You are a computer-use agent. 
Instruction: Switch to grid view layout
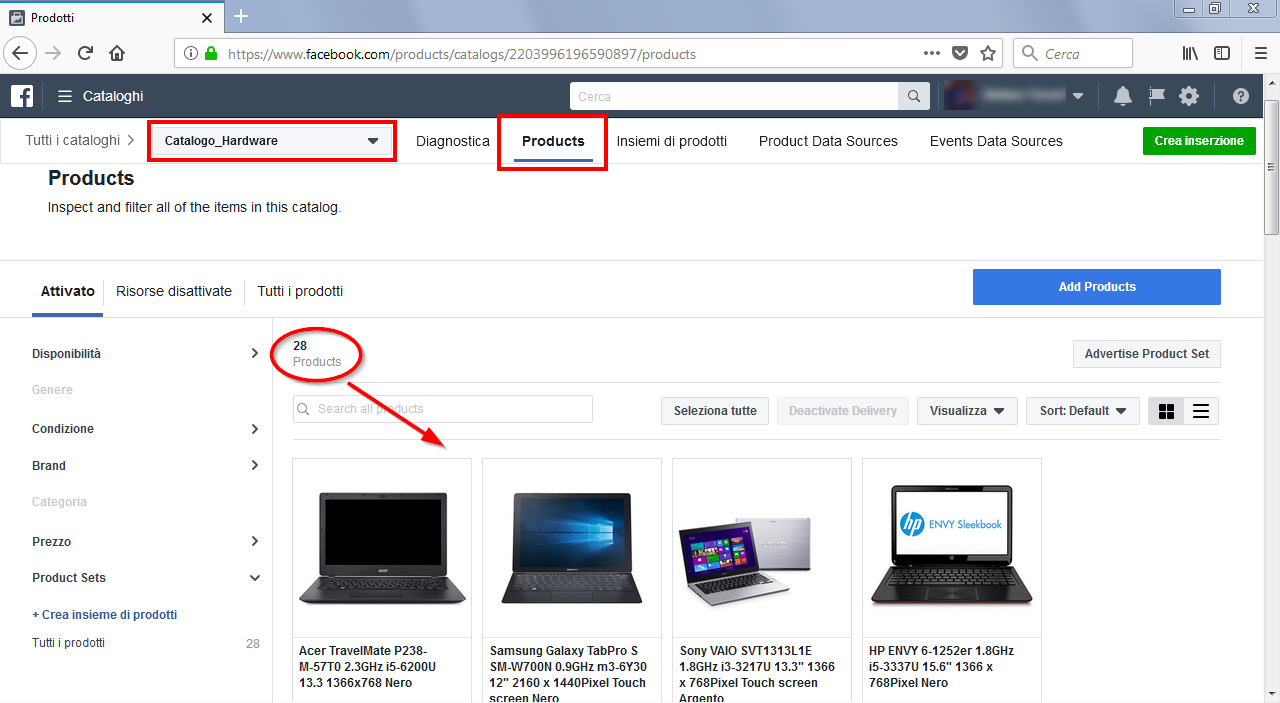[x=1166, y=411]
